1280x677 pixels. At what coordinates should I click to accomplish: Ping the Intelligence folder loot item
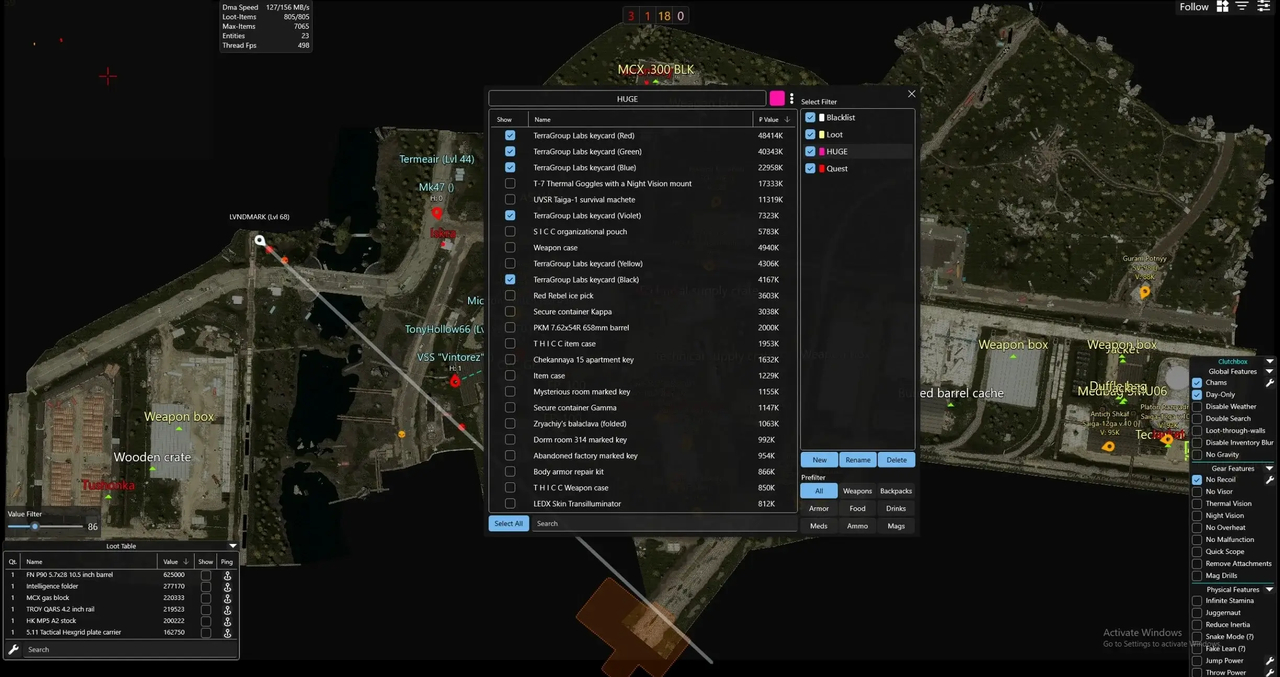point(228,587)
